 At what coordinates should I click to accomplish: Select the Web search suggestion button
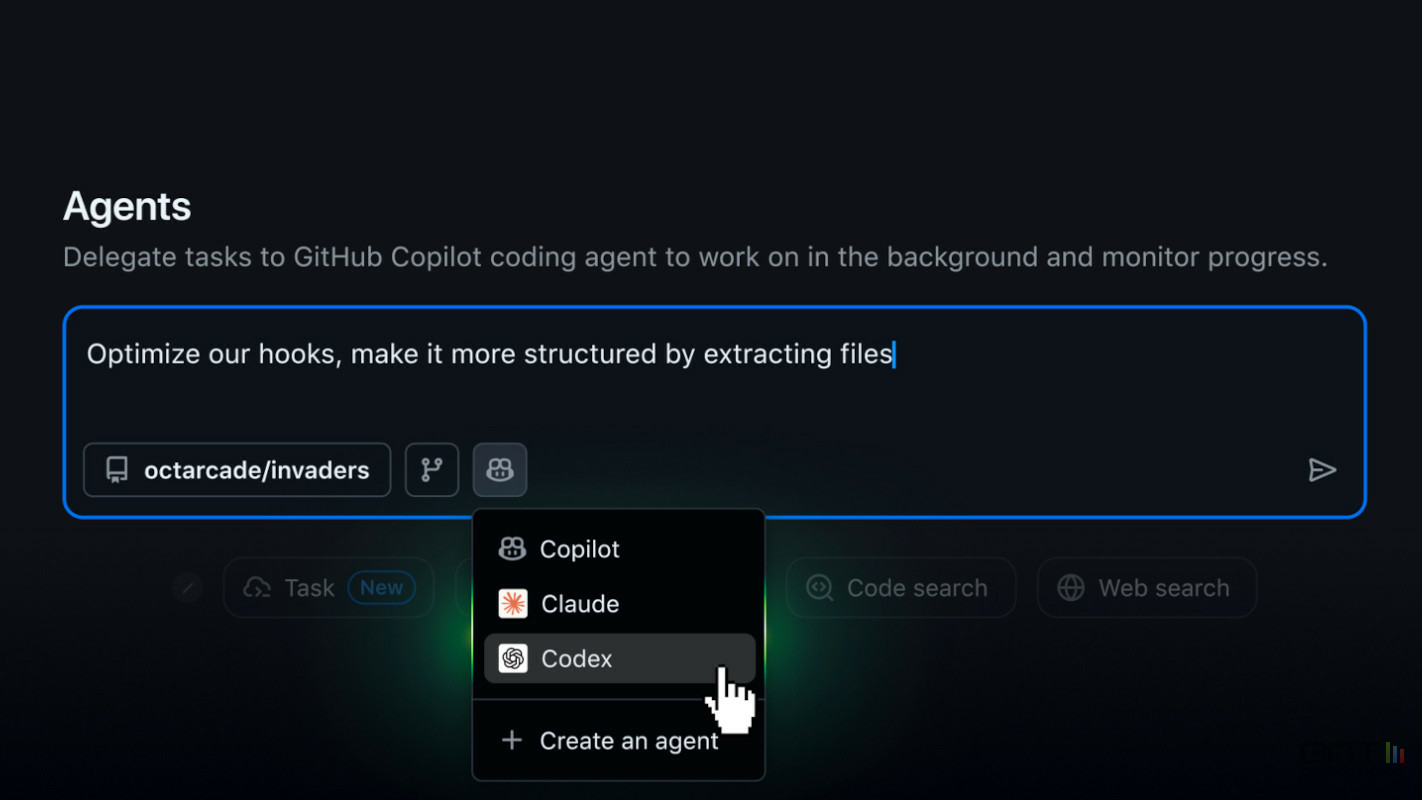coord(1147,587)
